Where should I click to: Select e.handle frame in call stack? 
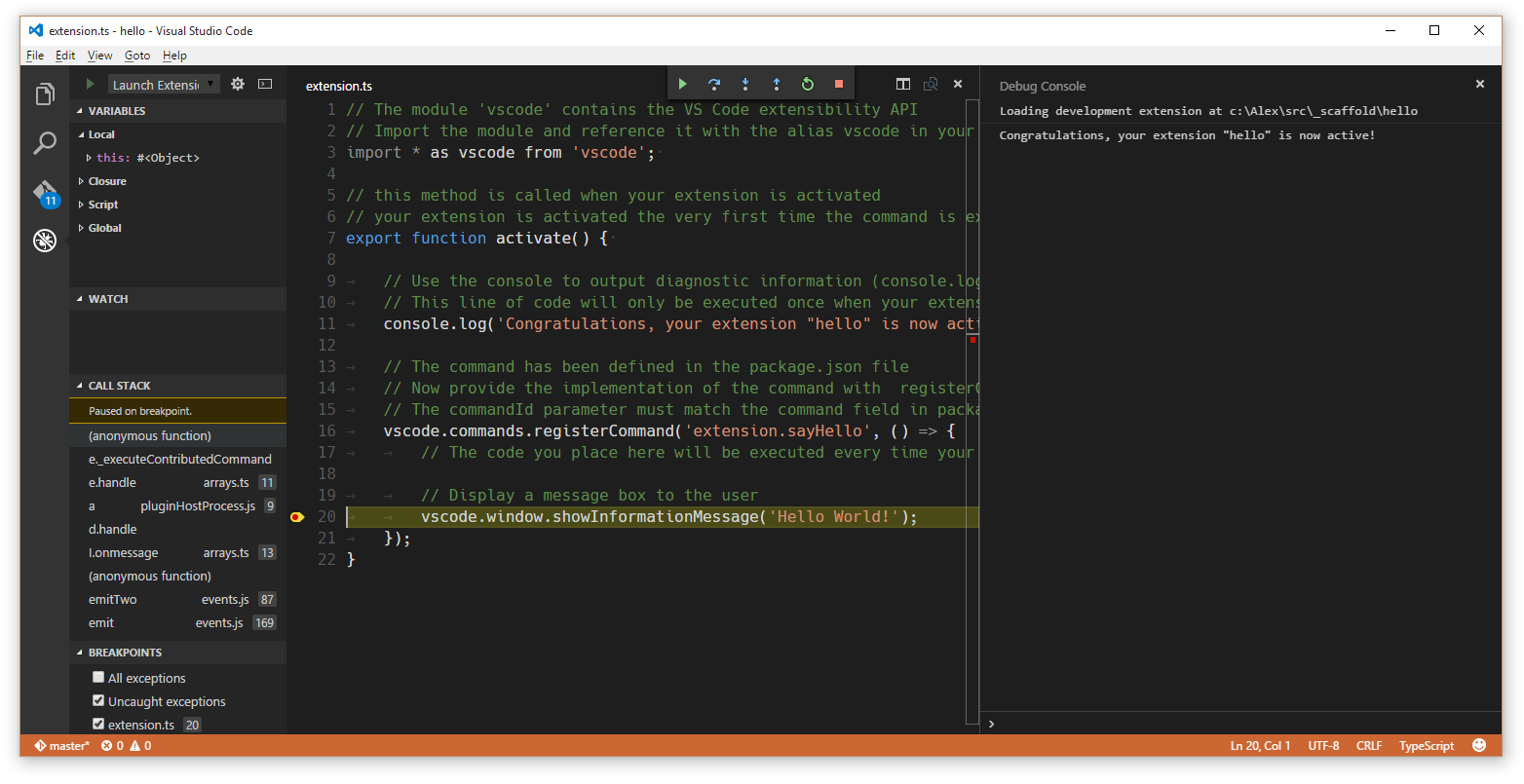coord(113,483)
